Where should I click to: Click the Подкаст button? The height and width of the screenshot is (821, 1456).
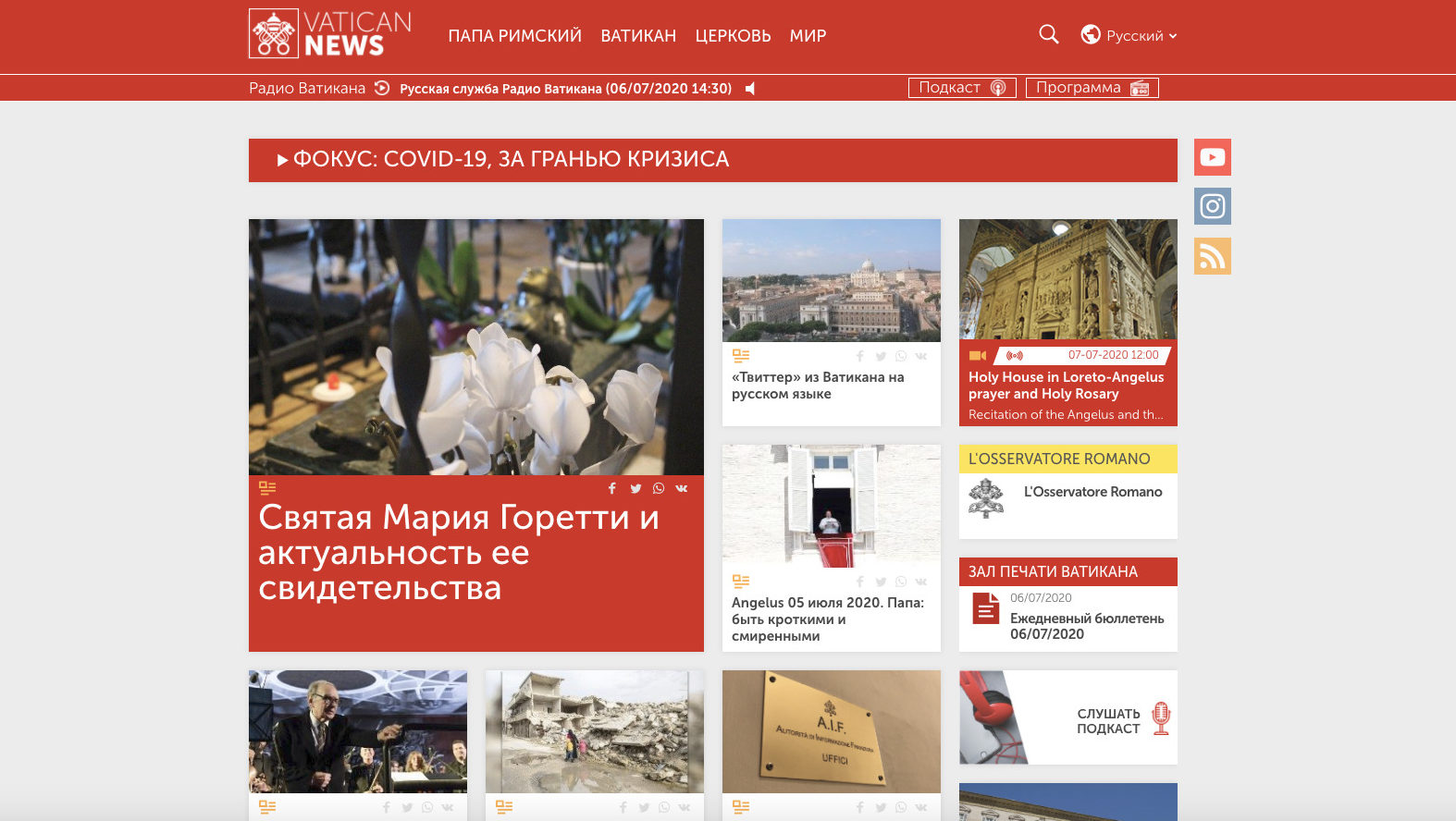click(x=961, y=88)
